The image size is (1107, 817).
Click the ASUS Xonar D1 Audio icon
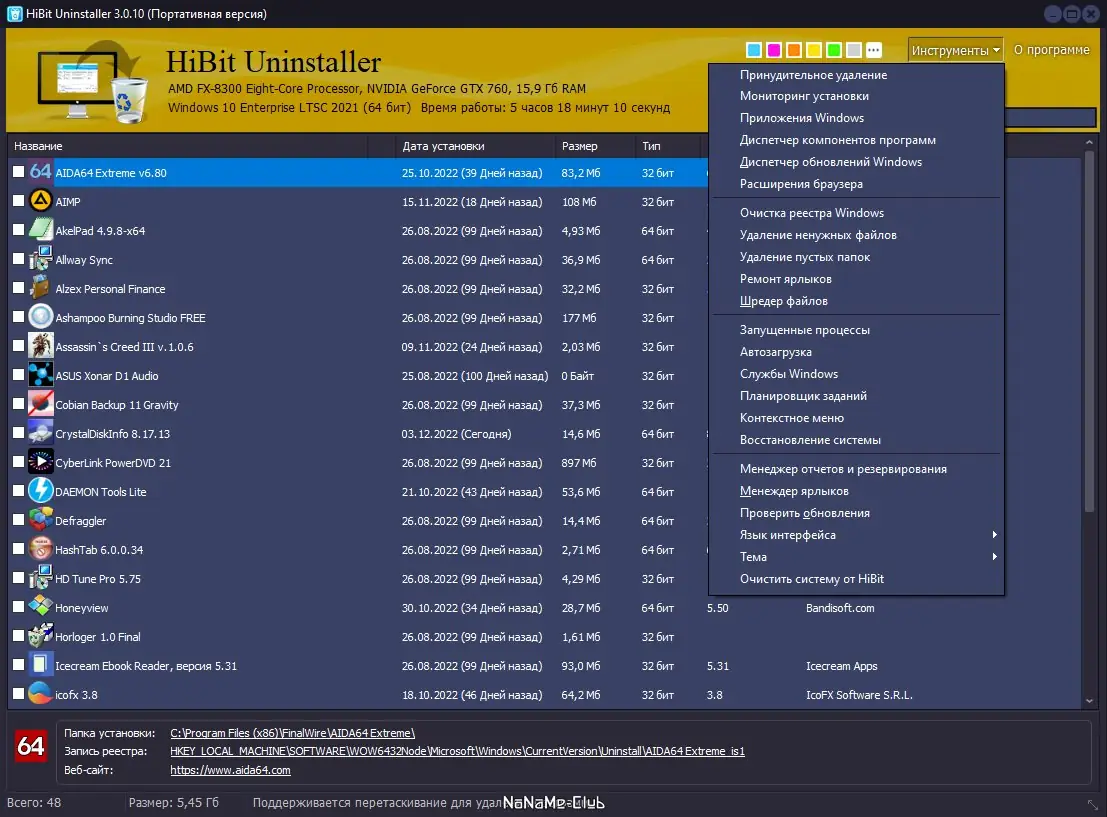[x=40, y=375]
